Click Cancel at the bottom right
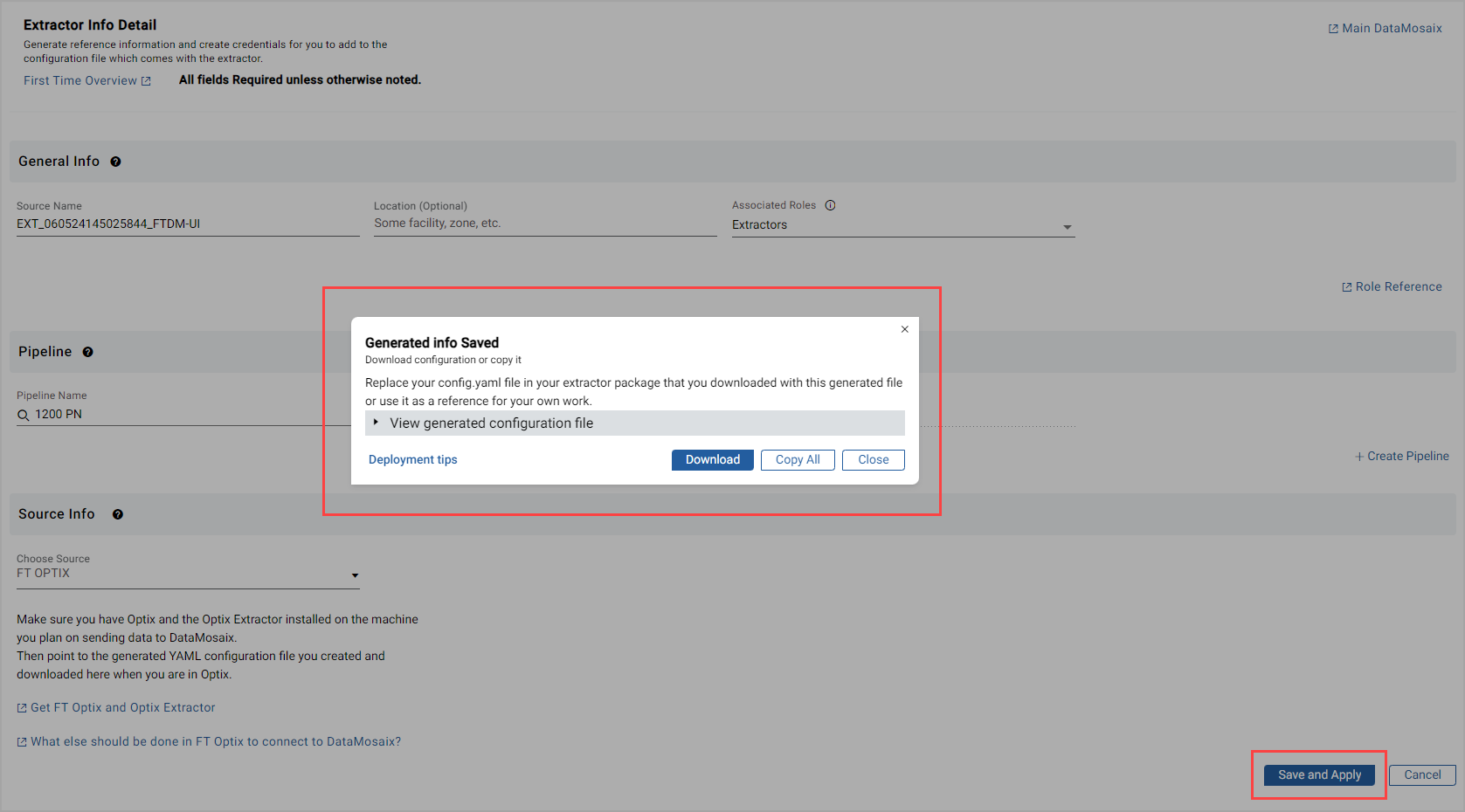Image resolution: width=1465 pixels, height=812 pixels. click(x=1422, y=774)
